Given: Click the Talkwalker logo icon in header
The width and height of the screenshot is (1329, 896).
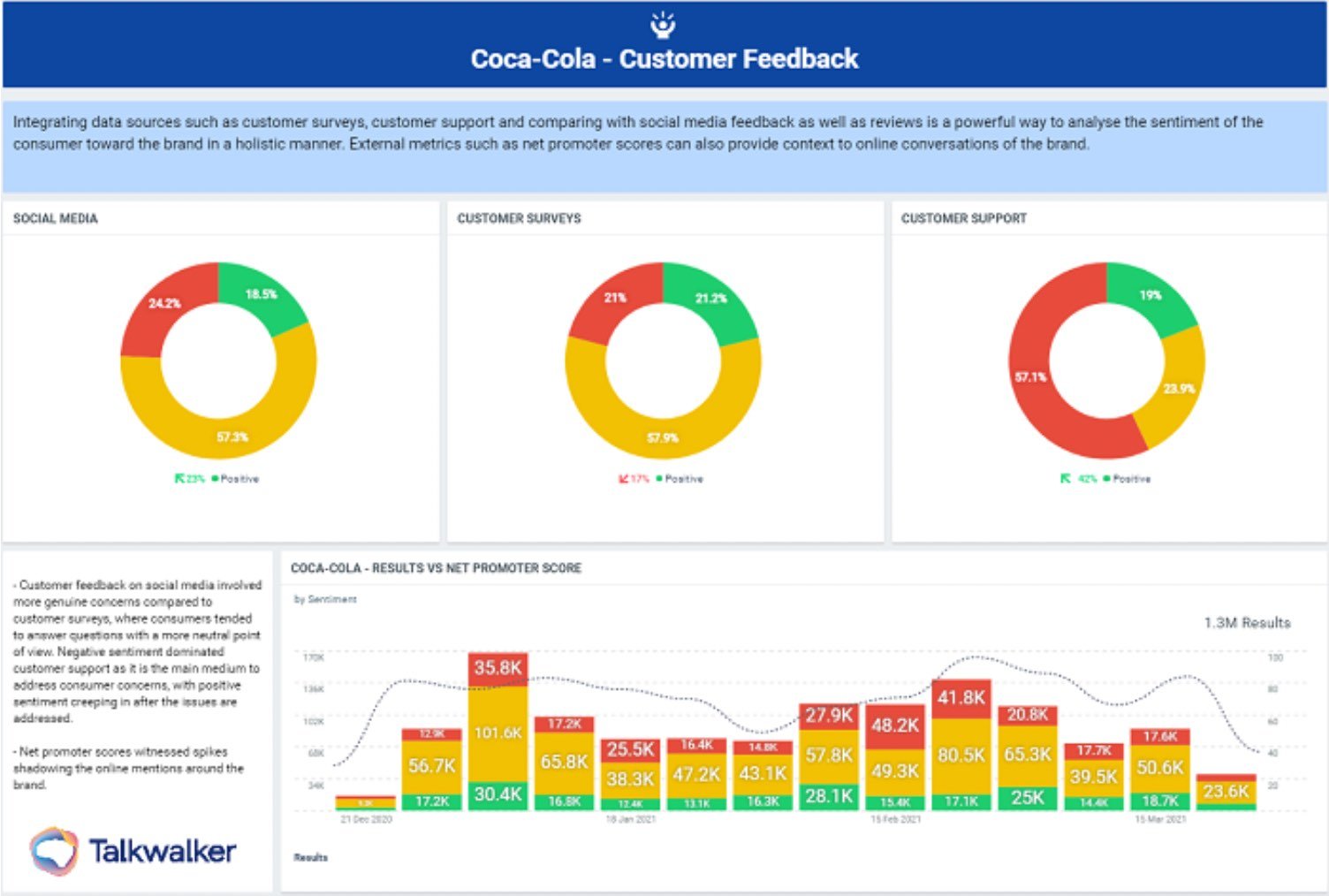Looking at the screenshot, I should pyautogui.click(x=663, y=25).
